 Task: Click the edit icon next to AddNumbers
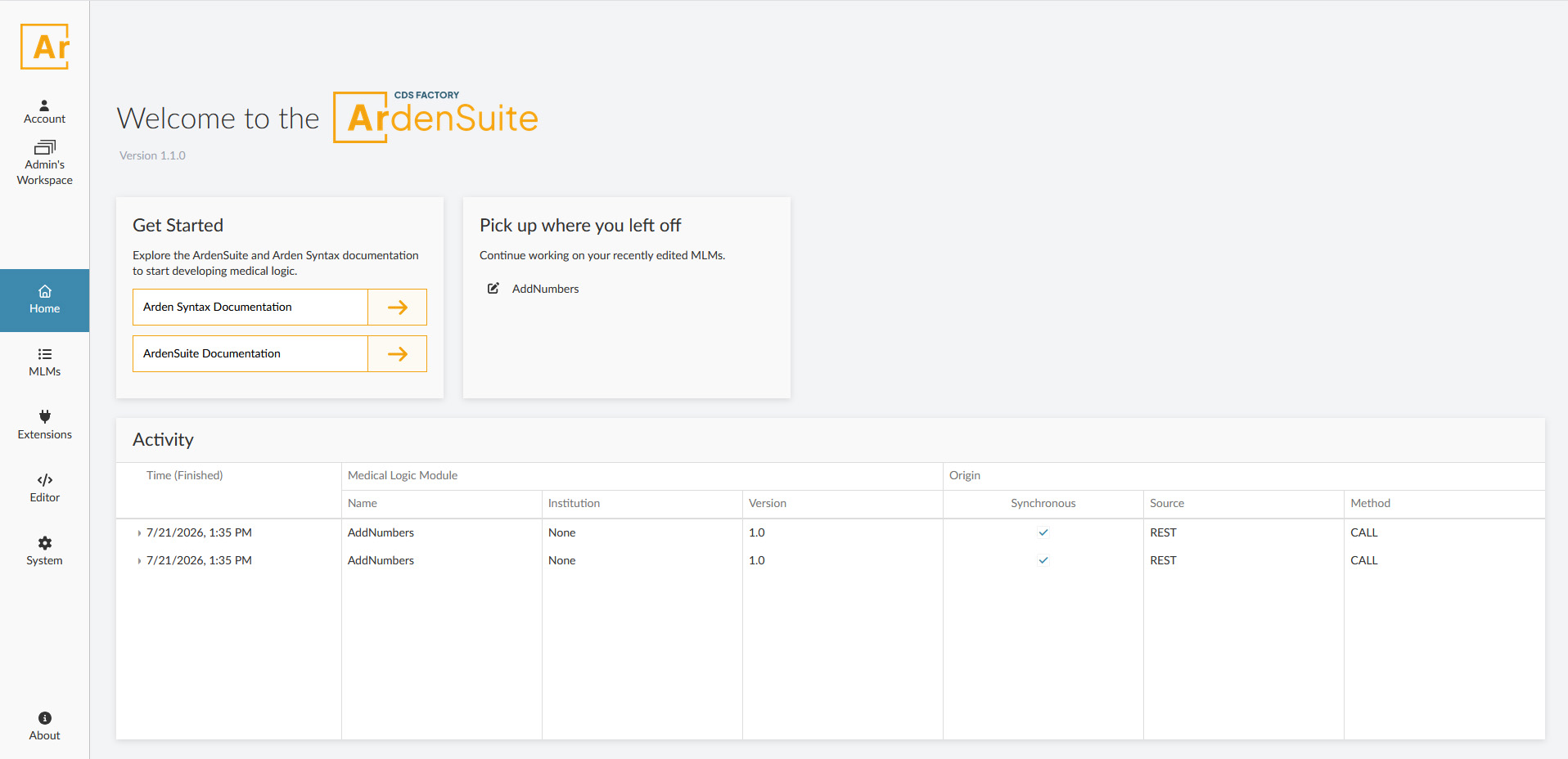click(x=493, y=288)
